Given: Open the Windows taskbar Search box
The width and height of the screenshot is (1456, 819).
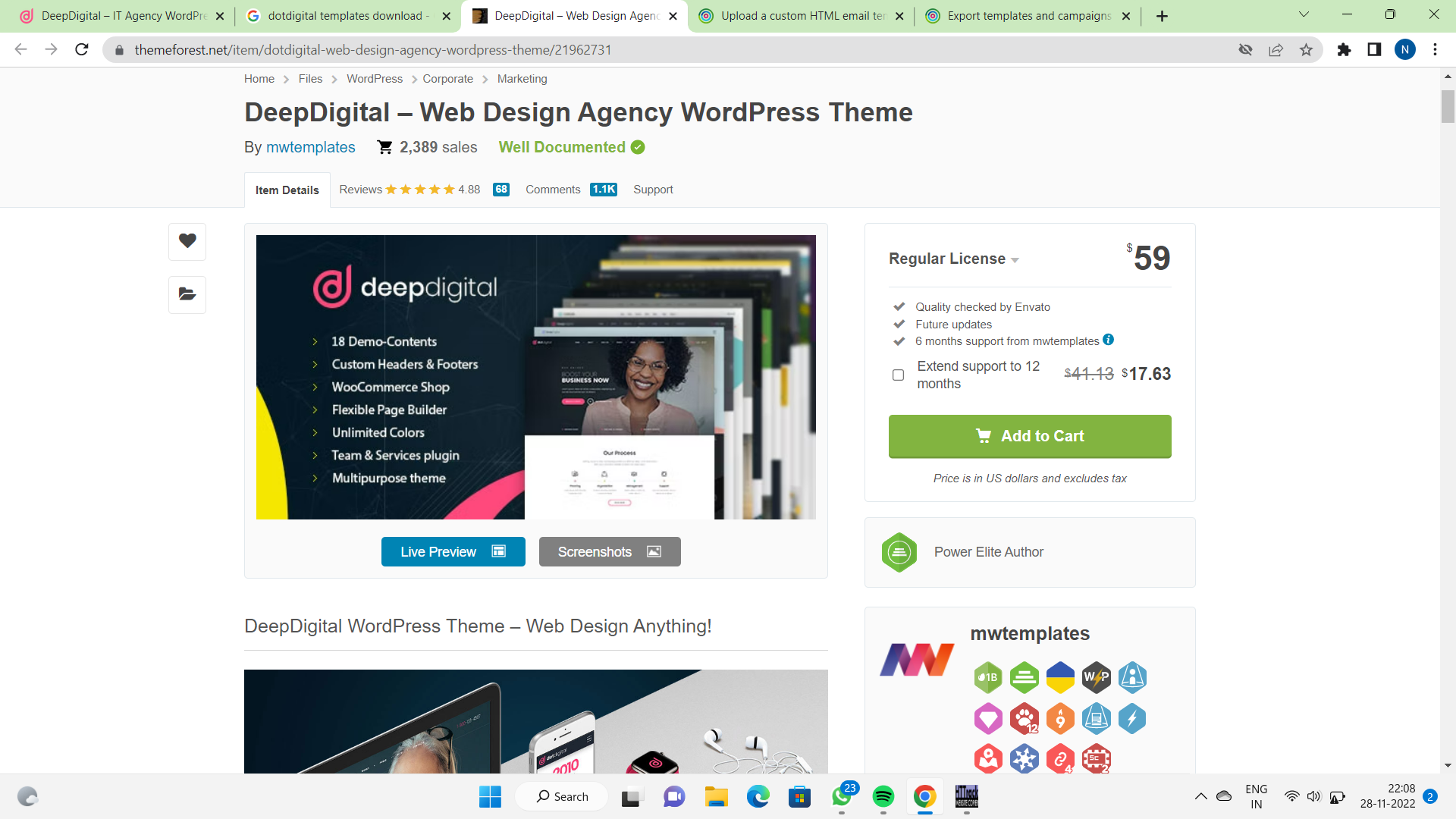Looking at the screenshot, I should pyautogui.click(x=562, y=796).
